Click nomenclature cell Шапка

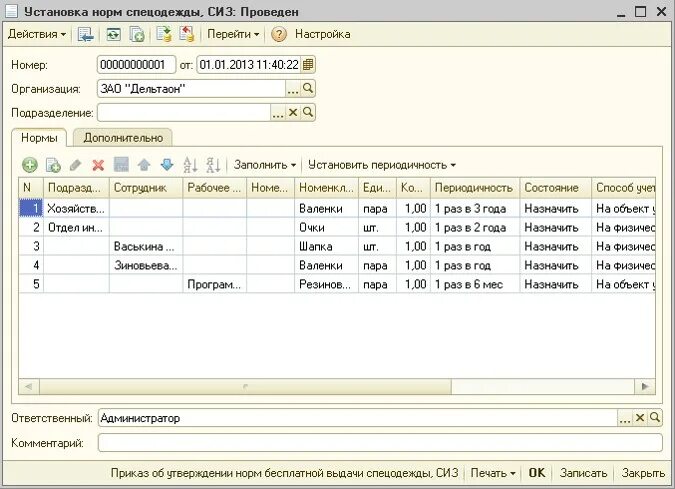coord(326,246)
